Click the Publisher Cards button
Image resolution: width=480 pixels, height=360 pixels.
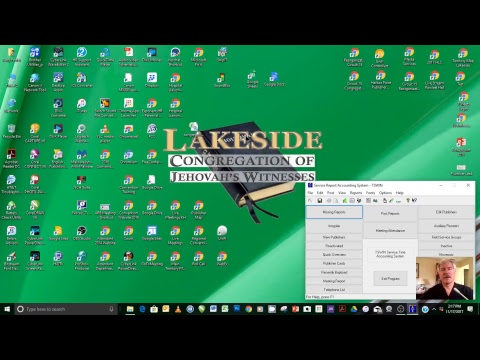334,263
